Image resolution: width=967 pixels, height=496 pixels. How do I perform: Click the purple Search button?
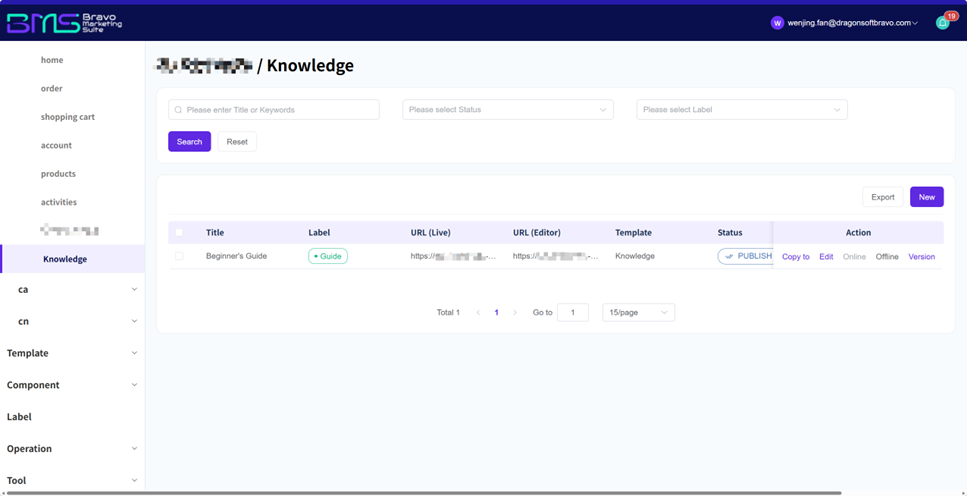pos(189,142)
